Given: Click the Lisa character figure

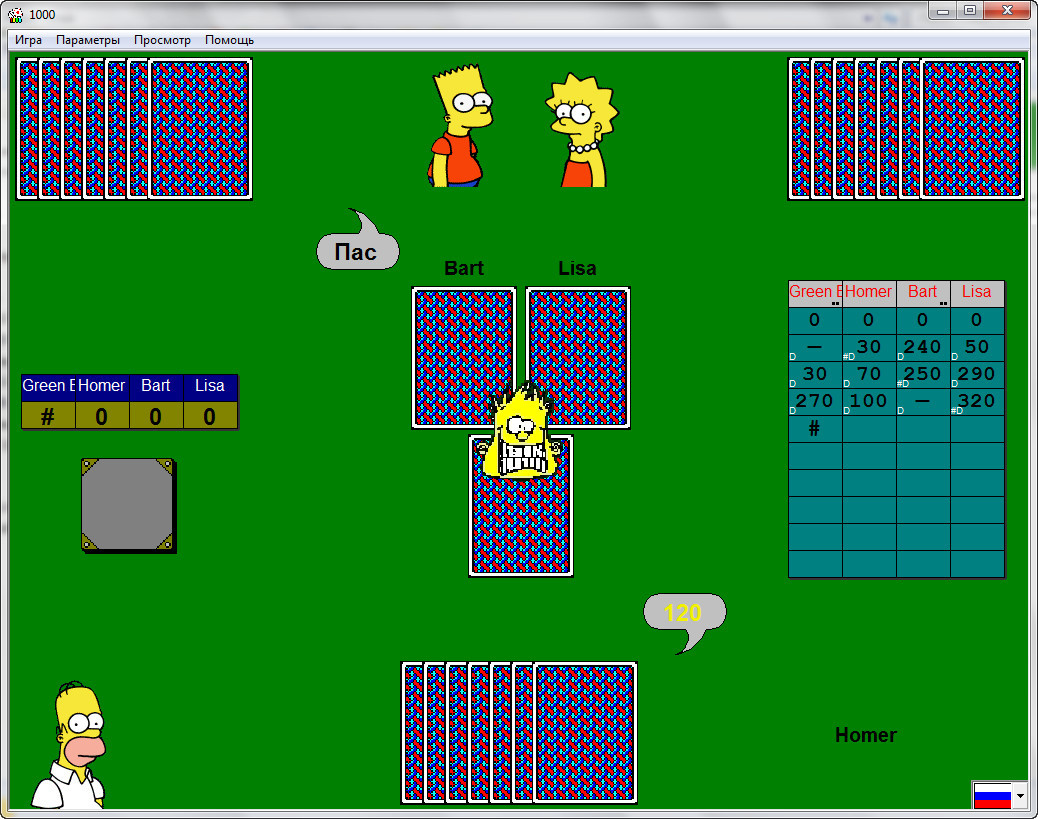Looking at the screenshot, I should click(581, 130).
